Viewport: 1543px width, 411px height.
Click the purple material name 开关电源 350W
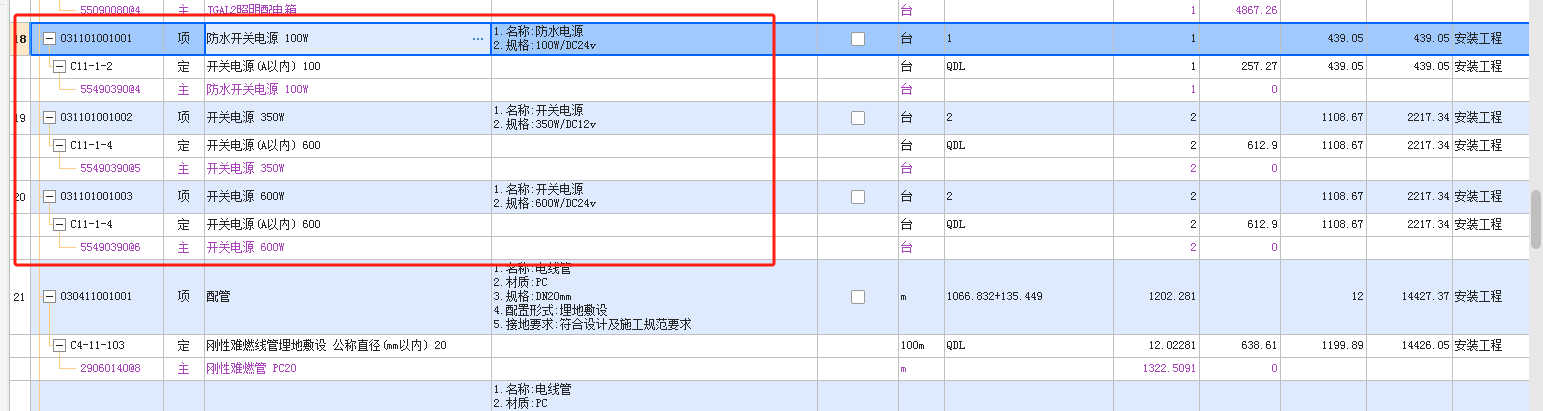point(245,169)
